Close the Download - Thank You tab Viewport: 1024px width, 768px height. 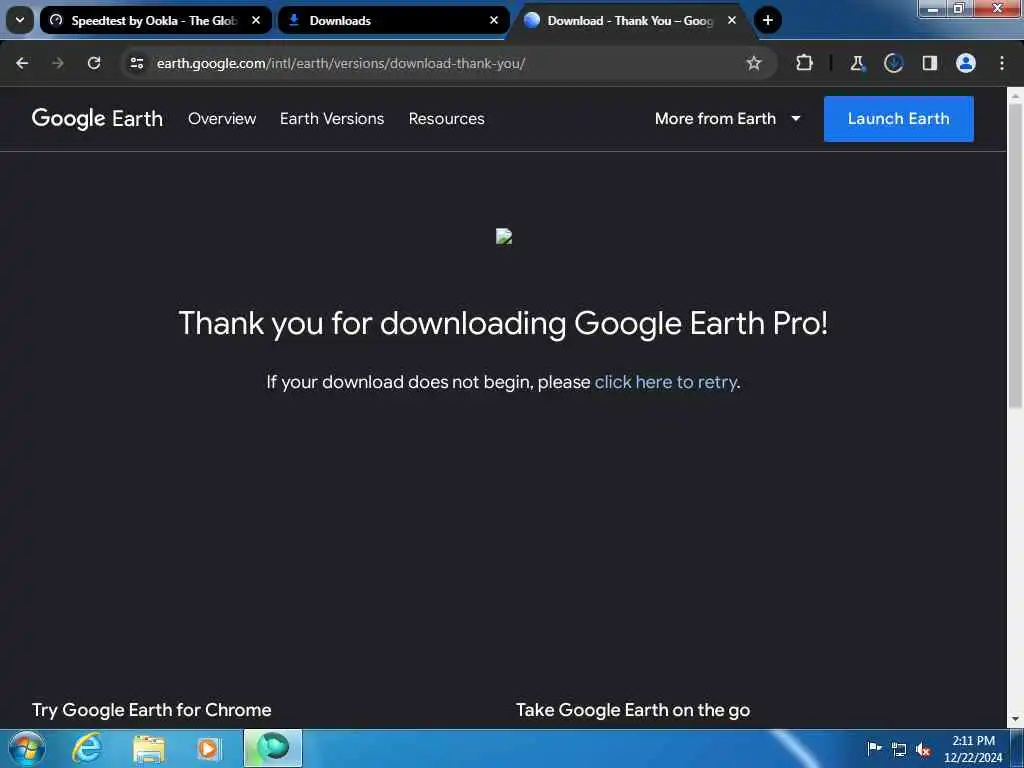[731, 20]
